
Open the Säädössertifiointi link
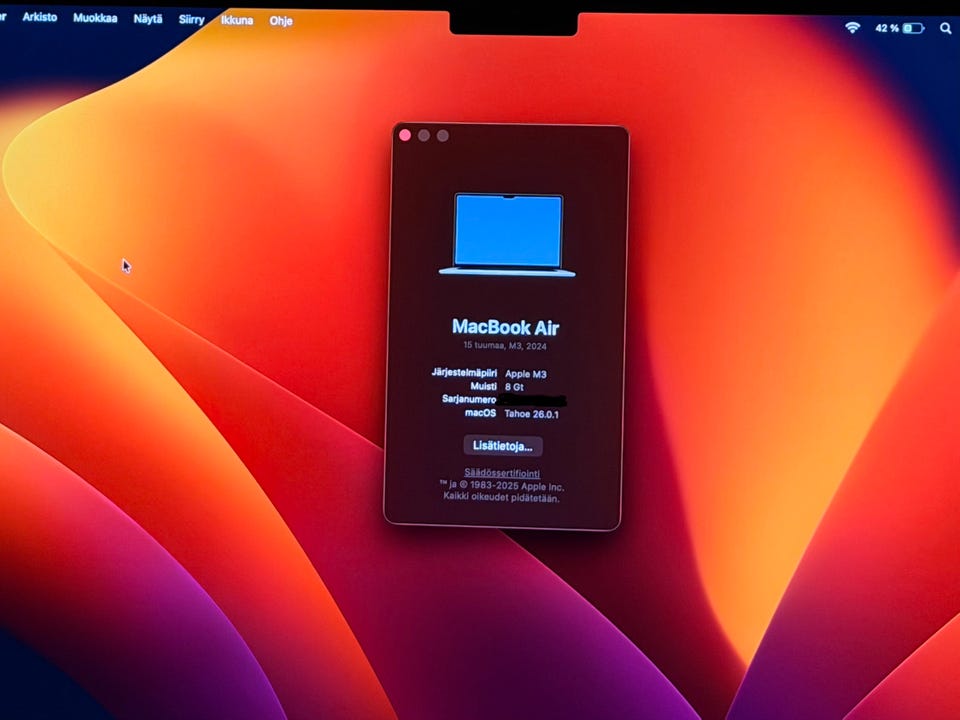tap(502, 473)
